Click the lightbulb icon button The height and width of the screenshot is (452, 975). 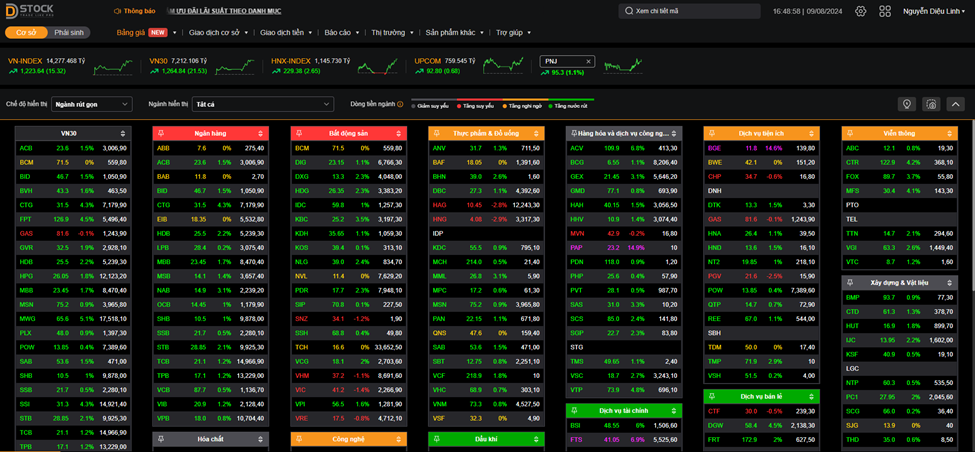click(907, 104)
